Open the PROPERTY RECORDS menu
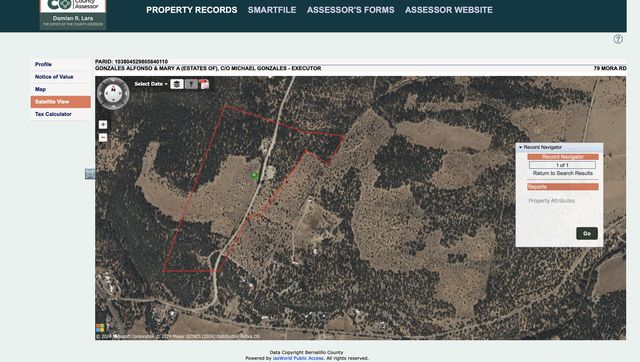Viewport: 640px width, 362px height. pyautogui.click(x=191, y=10)
